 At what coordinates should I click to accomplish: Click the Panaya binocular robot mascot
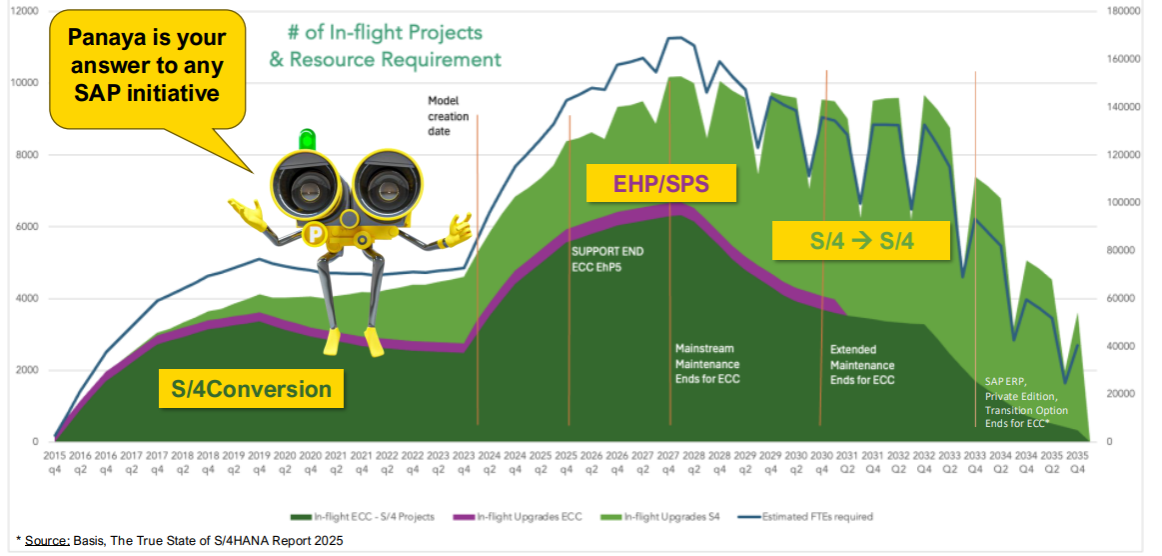(350, 242)
